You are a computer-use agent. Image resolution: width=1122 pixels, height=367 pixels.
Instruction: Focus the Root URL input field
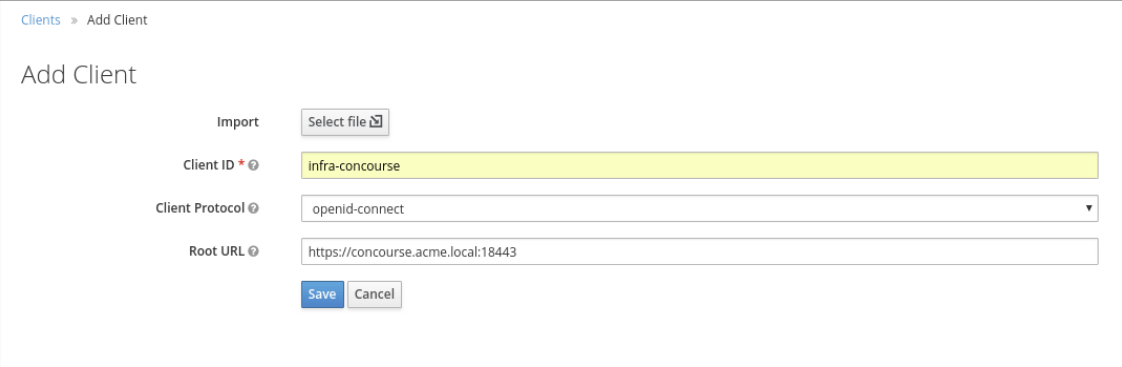point(699,252)
